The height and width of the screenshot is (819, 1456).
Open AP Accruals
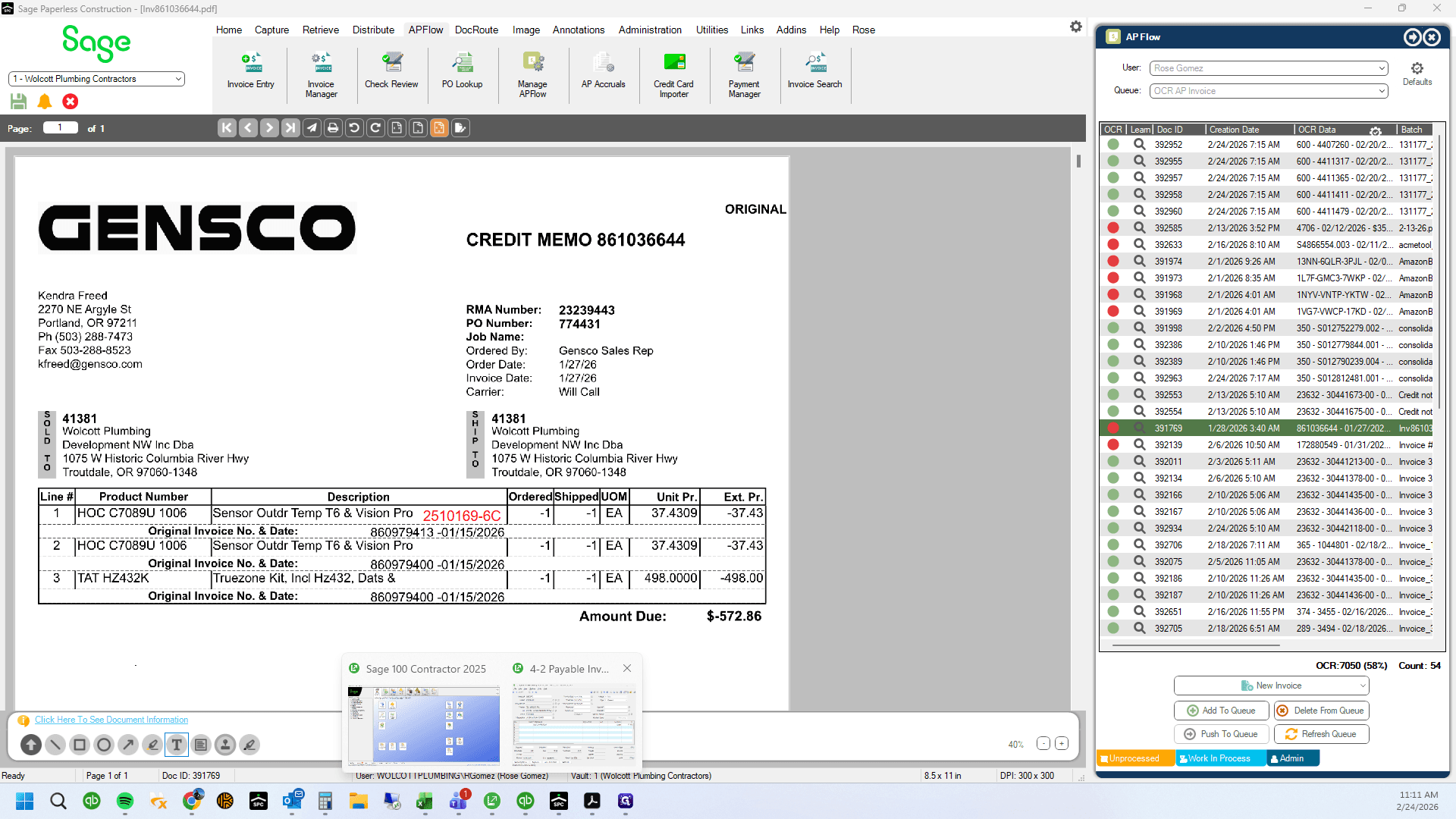click(603, 71)
